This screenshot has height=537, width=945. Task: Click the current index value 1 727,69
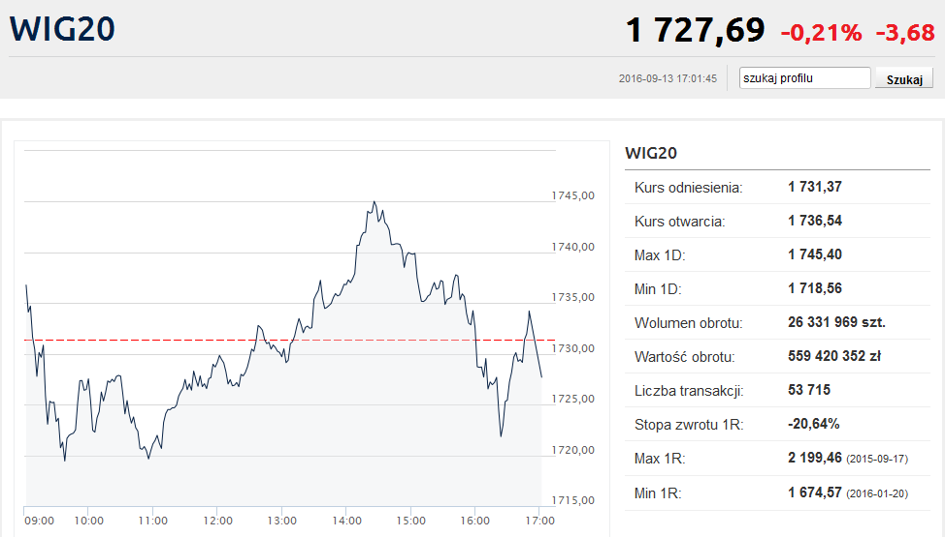click(x=695, y=30)
